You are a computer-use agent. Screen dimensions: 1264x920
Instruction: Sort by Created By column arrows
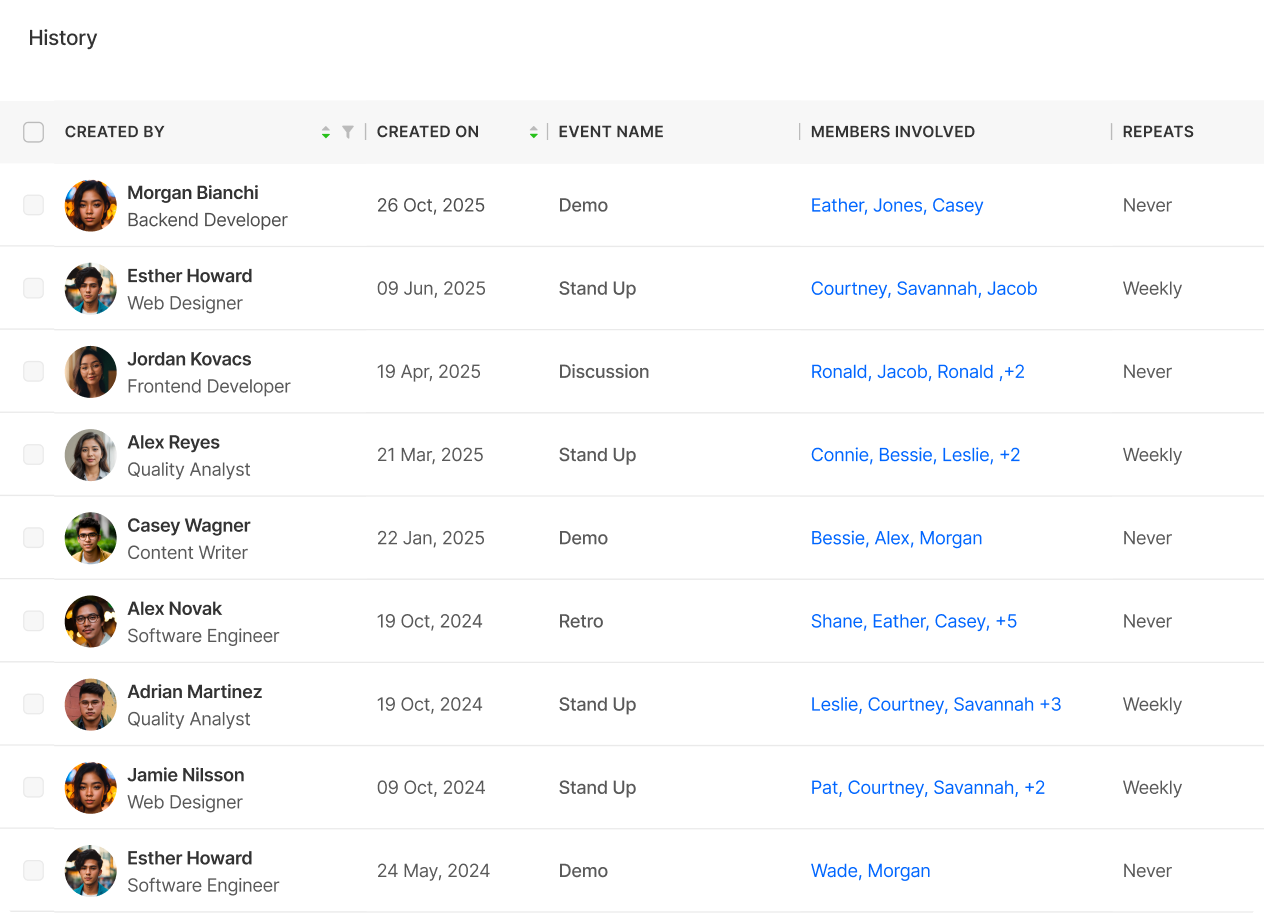[x=325, y=132]
